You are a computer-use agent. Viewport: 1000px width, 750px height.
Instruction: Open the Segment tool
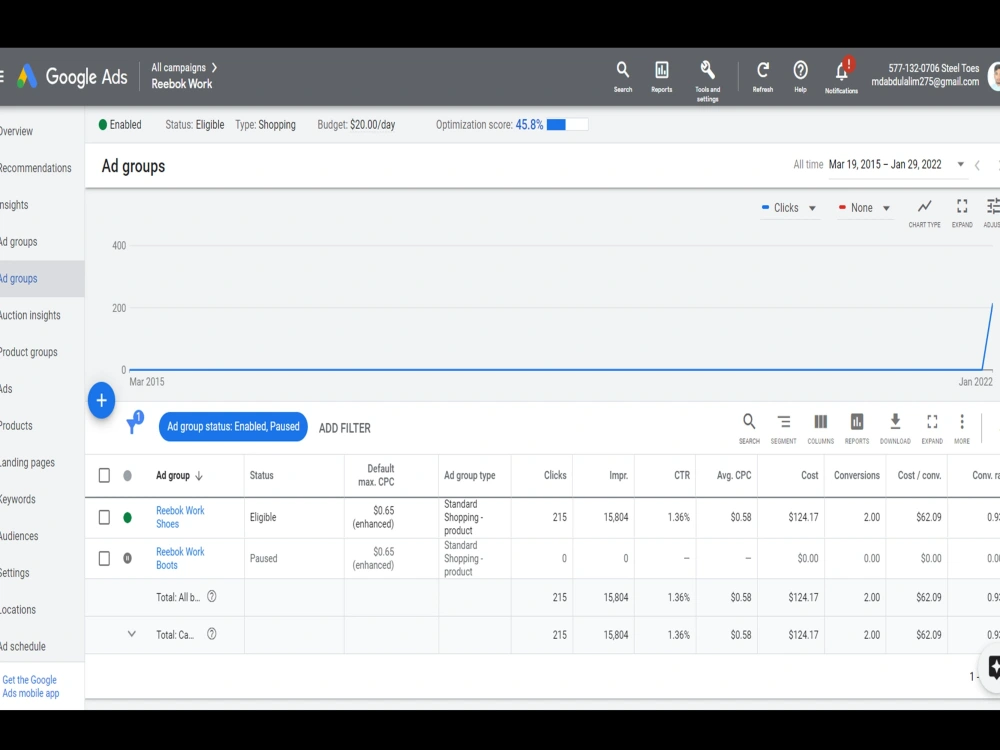point(783,429)
